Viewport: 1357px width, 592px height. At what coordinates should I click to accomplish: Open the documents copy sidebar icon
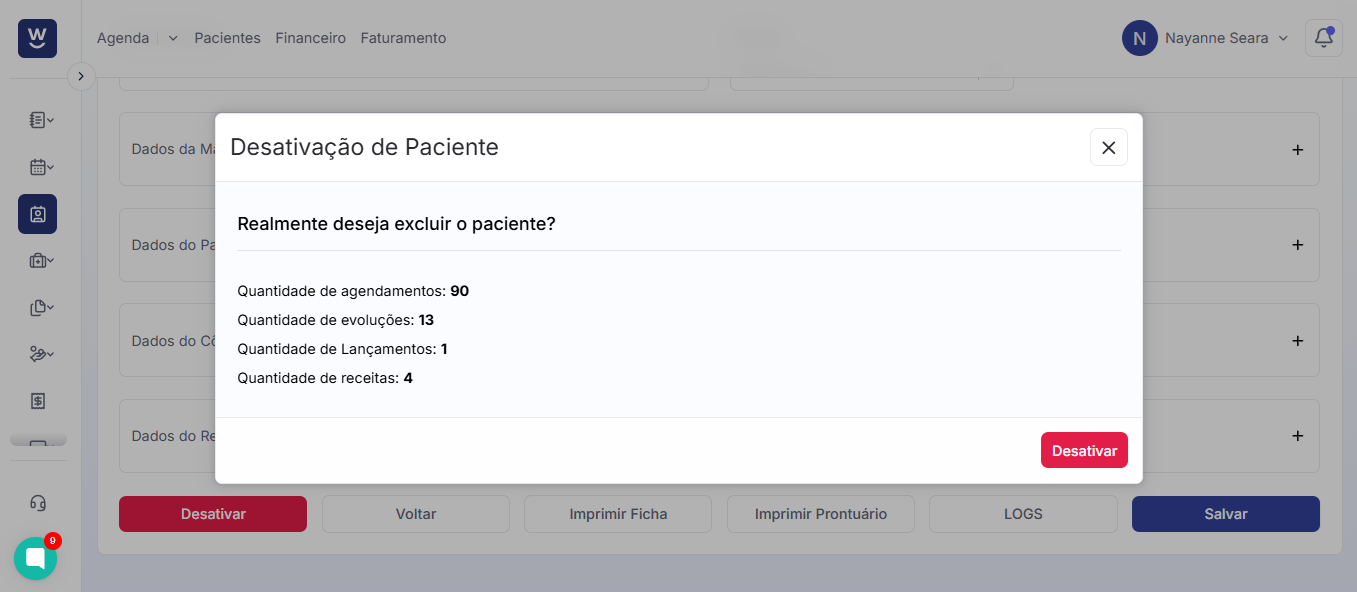38,308
